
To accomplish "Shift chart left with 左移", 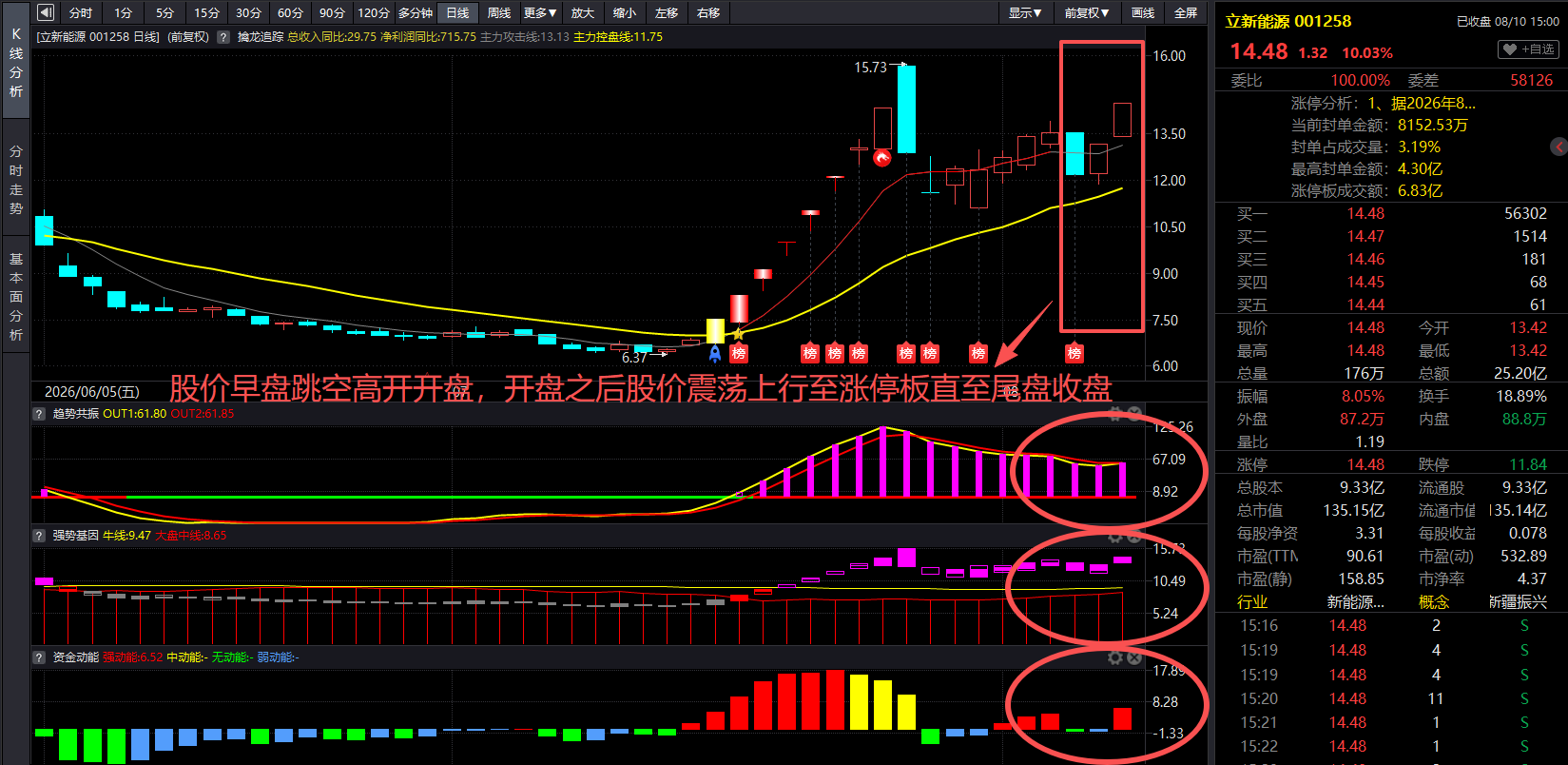I will [667, 12].
